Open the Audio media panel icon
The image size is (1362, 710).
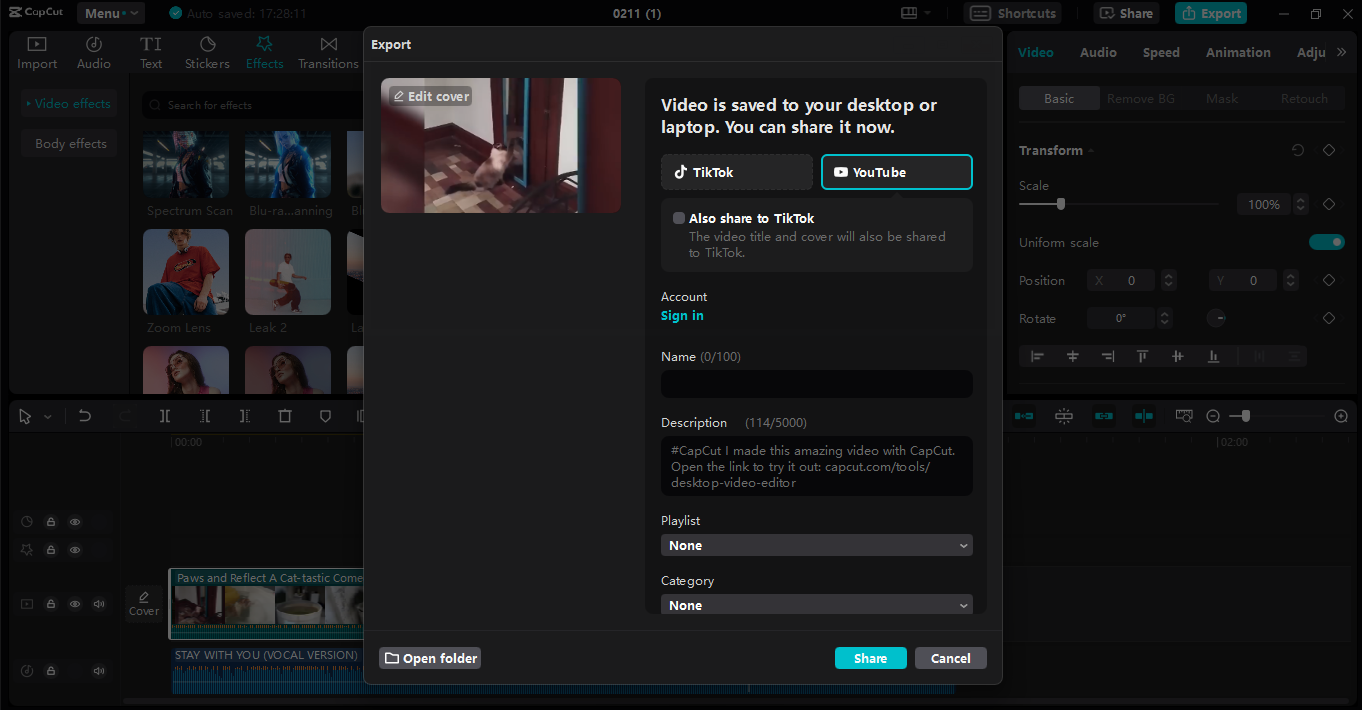click(94, 52)
